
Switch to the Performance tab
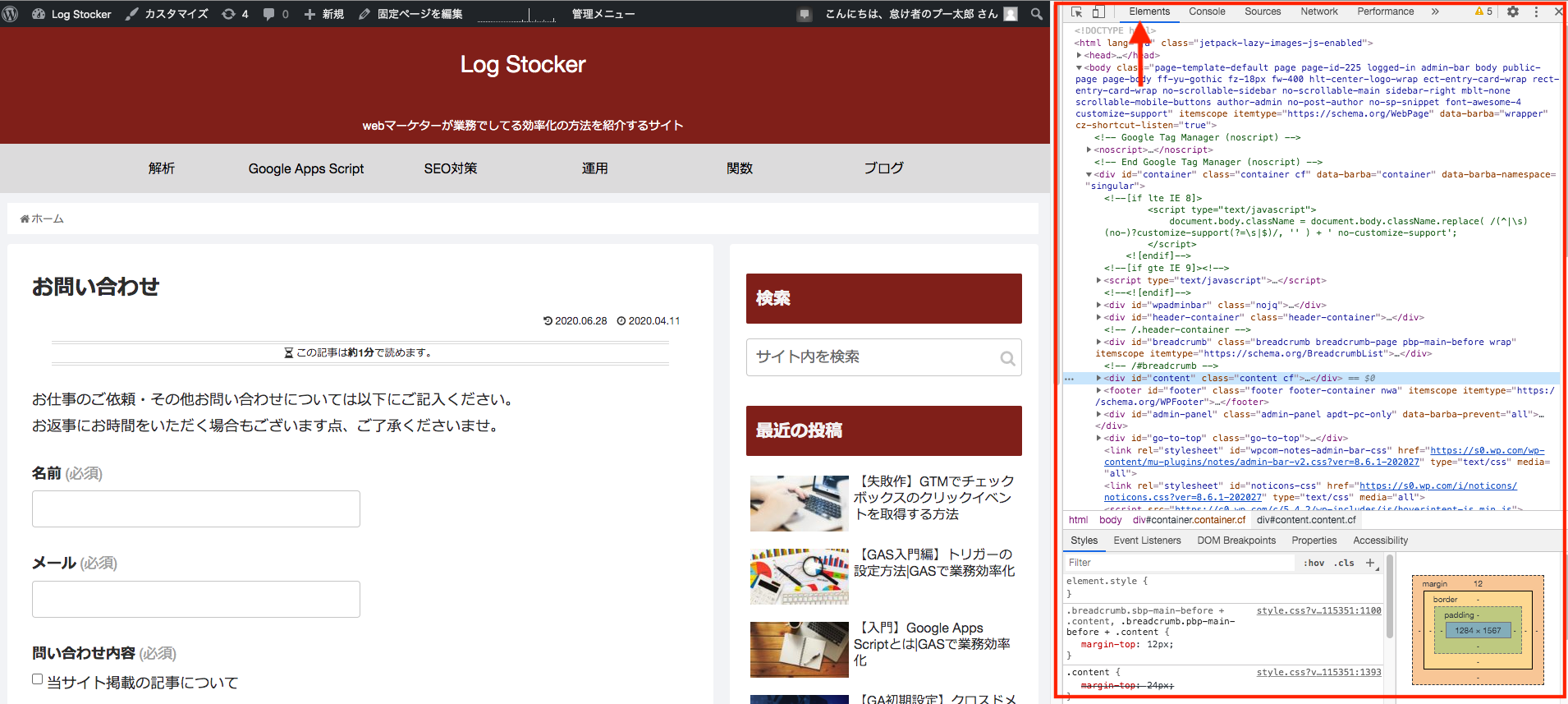(x=1386, y=12)
